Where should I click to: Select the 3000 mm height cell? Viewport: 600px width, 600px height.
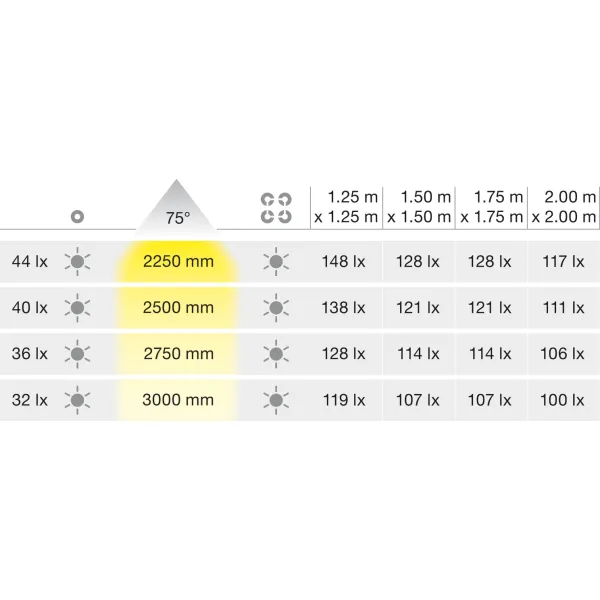point(178,400)
